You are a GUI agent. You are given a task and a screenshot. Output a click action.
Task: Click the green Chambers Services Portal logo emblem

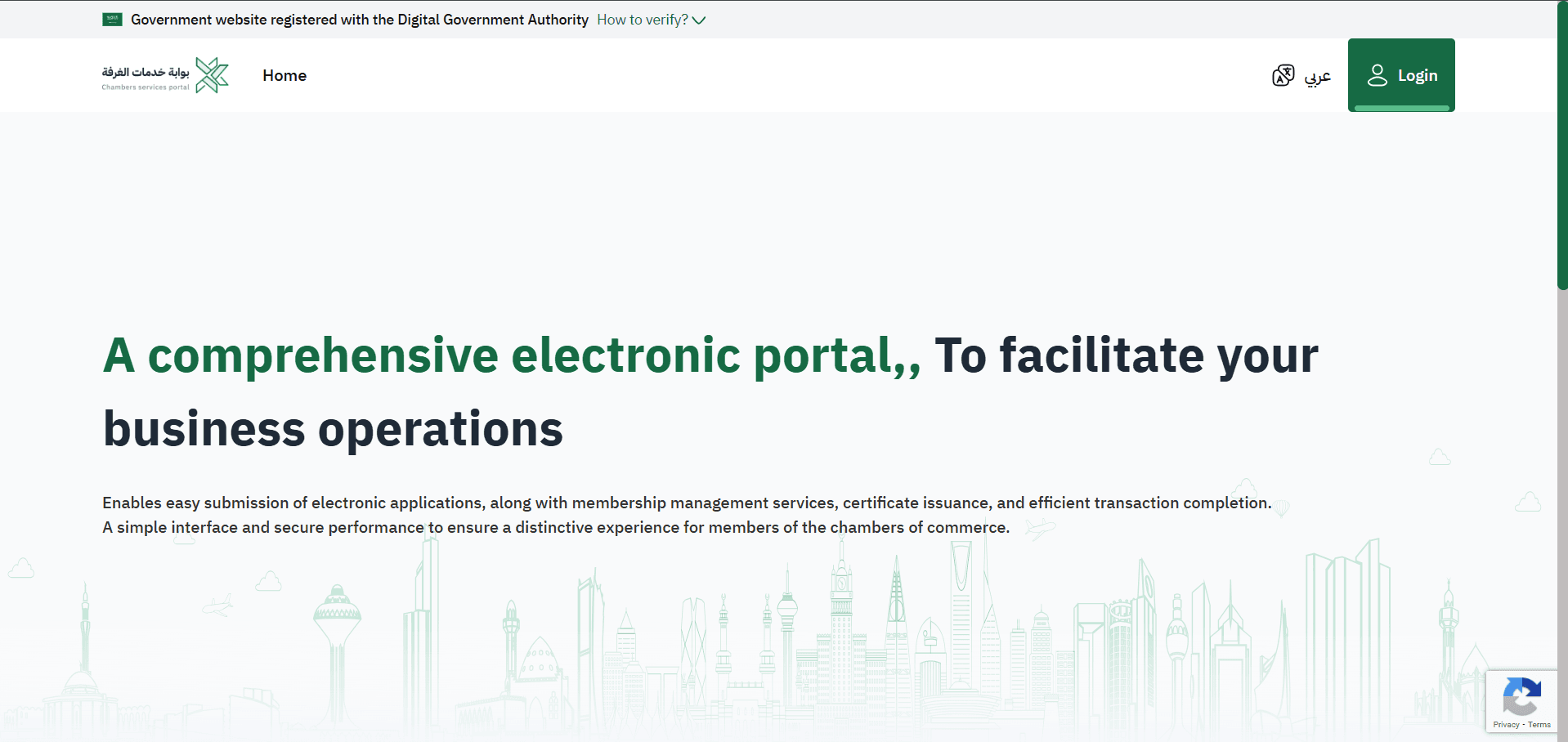coord(211,74)
